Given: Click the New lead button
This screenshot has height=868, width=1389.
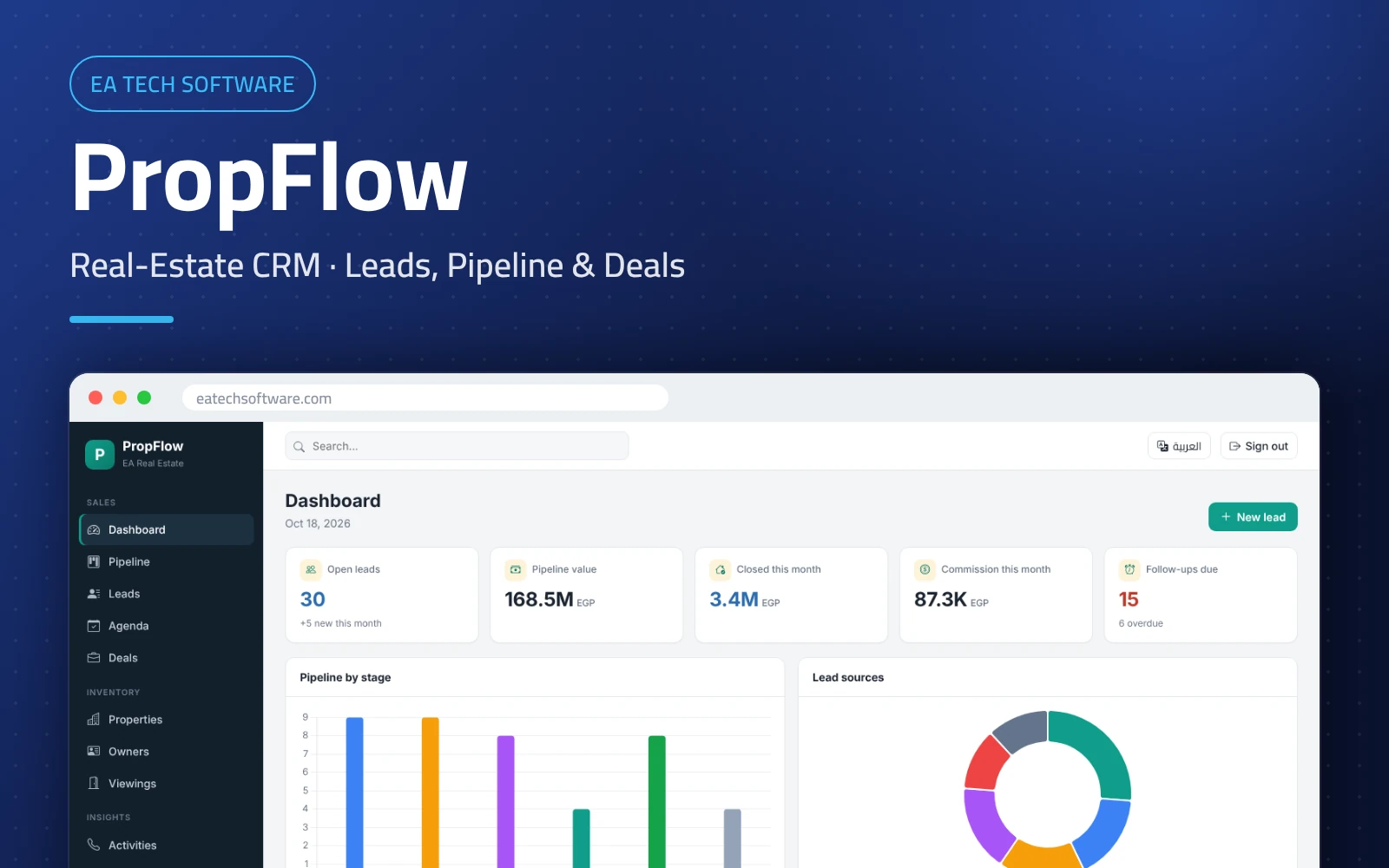Looking at the screenshot, I should click(1253, 516).
